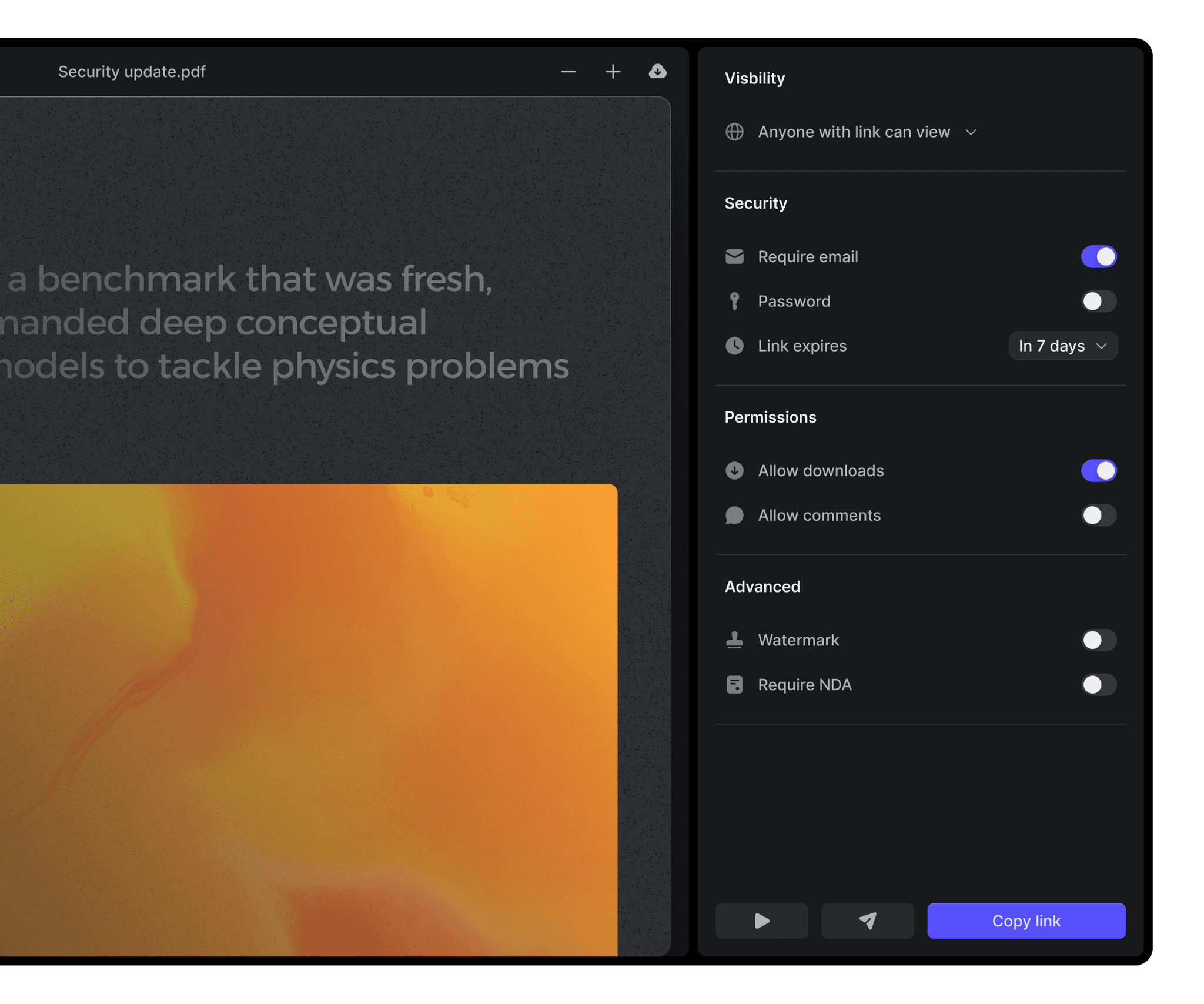Expand the visibility chevron arrow
The height and width of the screenshot is (1004, 1204).
(x=971, y=132)
